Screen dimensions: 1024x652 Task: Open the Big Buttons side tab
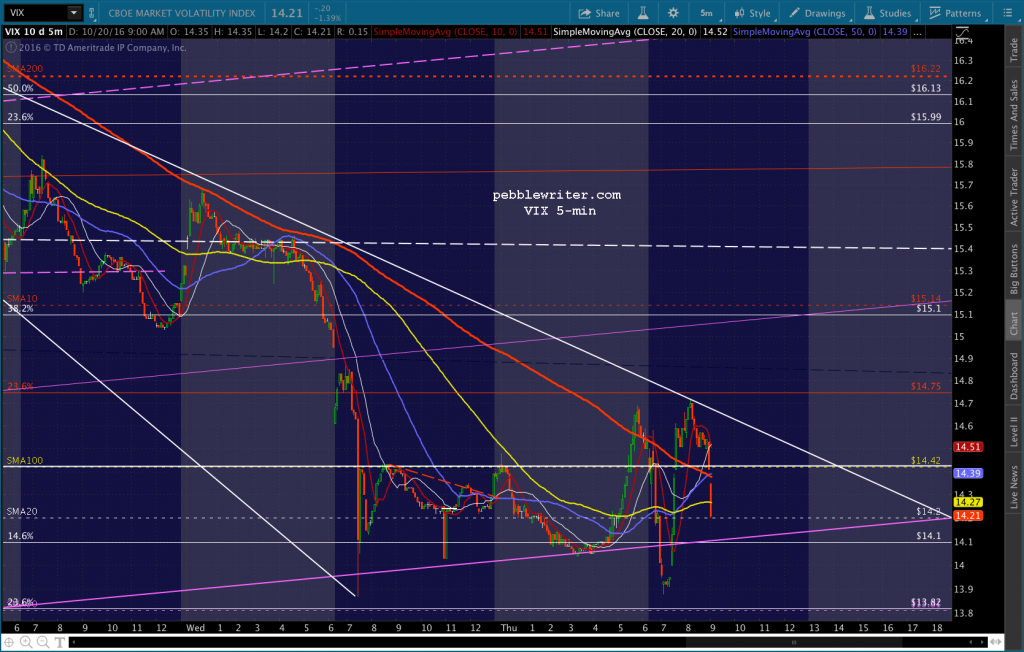[1014, 268]
